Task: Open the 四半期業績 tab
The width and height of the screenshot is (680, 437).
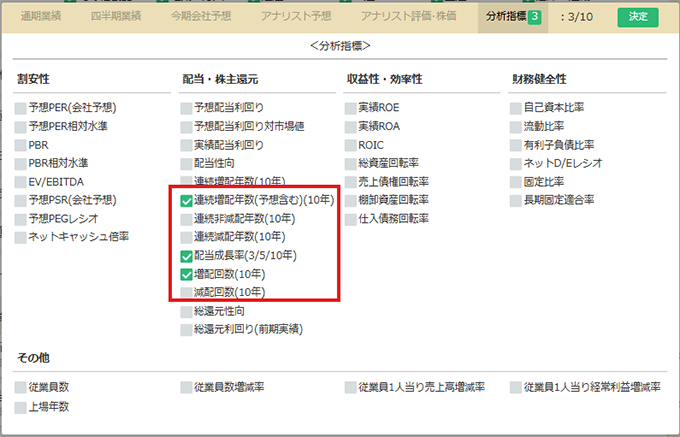Action: [x=116, y=16]
